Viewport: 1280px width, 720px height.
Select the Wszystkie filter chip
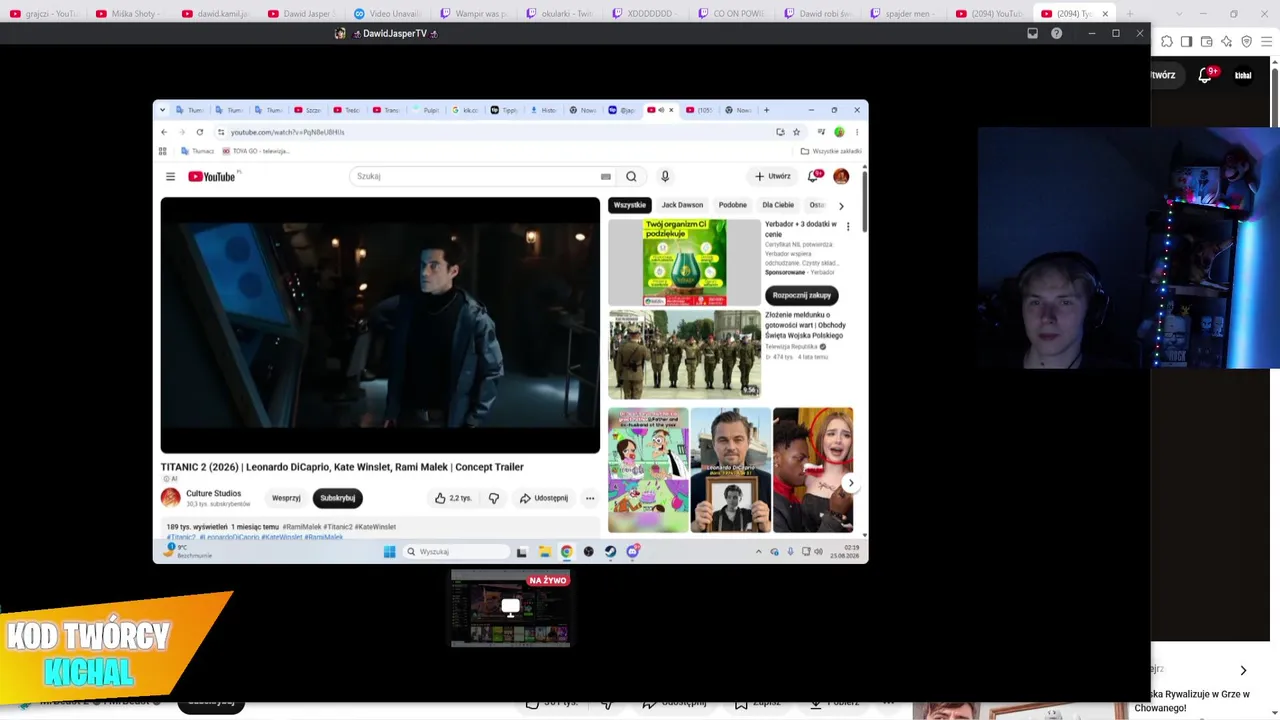click(629, 205)
